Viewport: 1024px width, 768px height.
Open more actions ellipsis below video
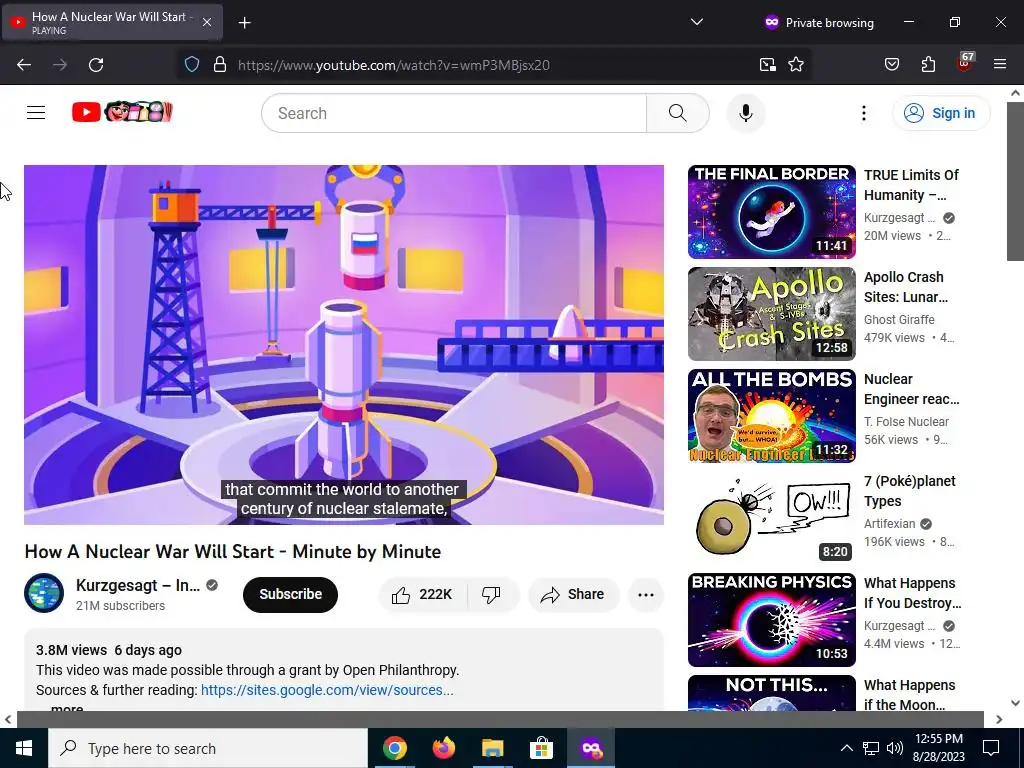[x=645, y=594]
